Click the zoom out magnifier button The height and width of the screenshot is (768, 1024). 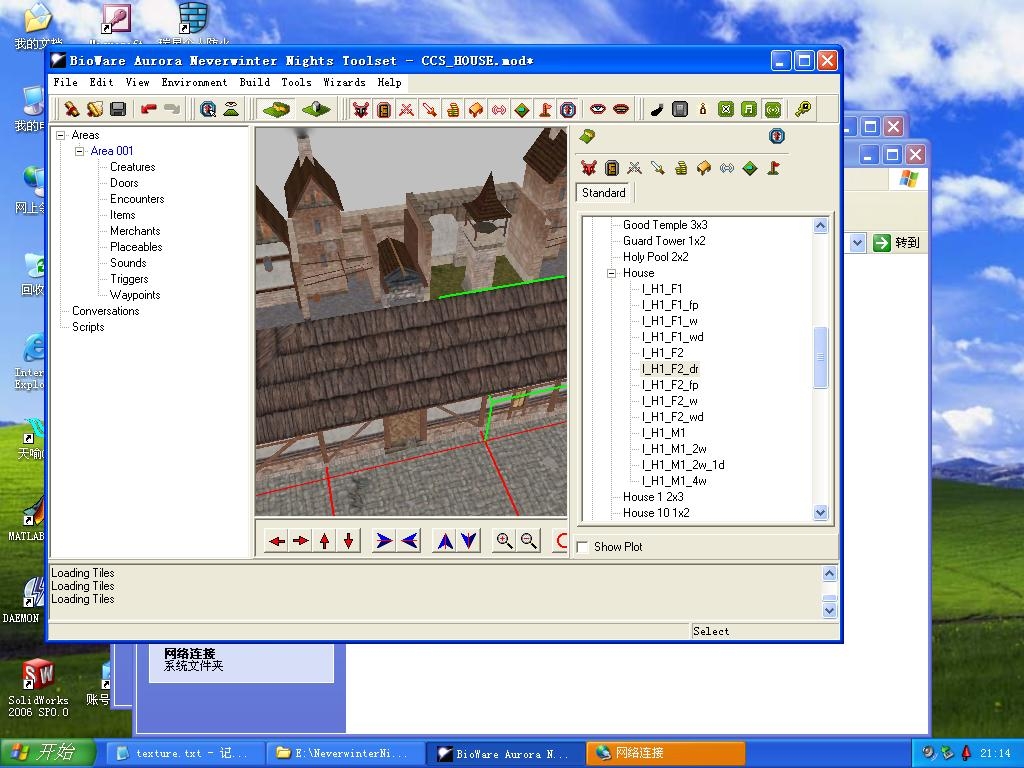click(x=529, y=541)
